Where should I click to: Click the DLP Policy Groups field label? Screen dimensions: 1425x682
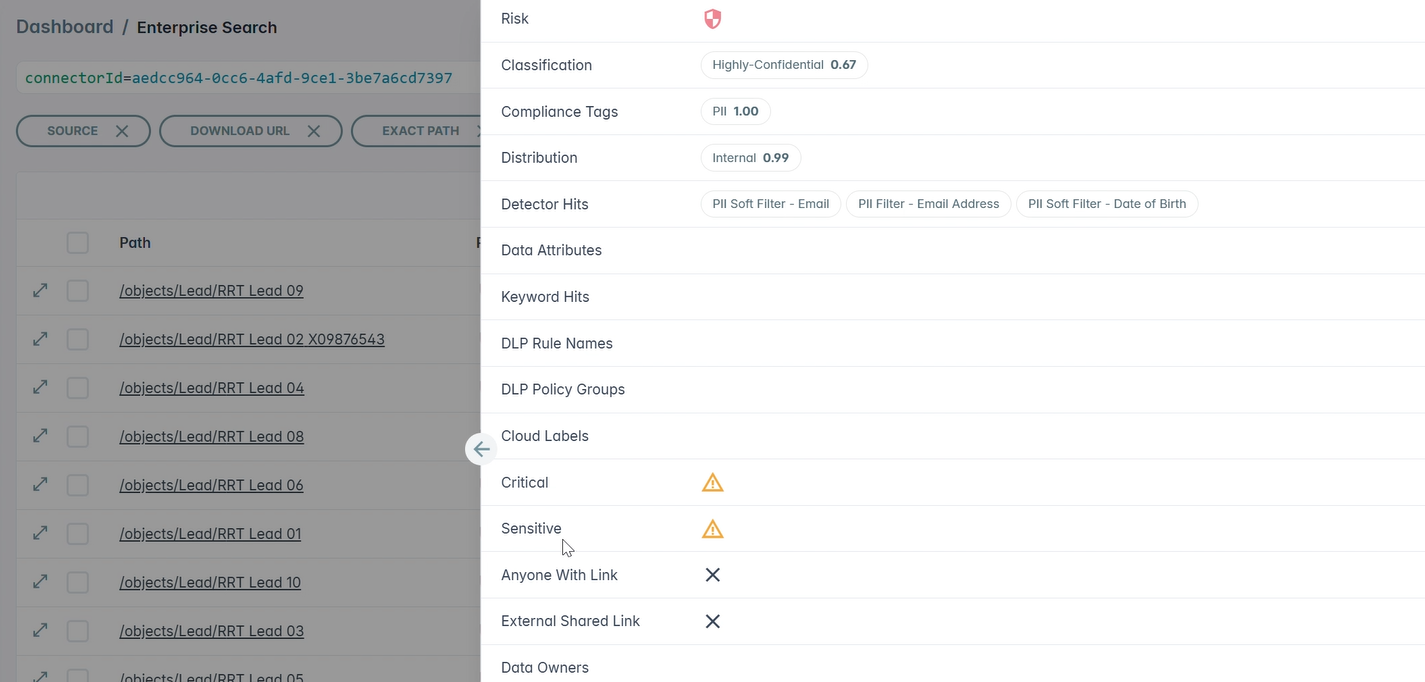pos(563,390)
